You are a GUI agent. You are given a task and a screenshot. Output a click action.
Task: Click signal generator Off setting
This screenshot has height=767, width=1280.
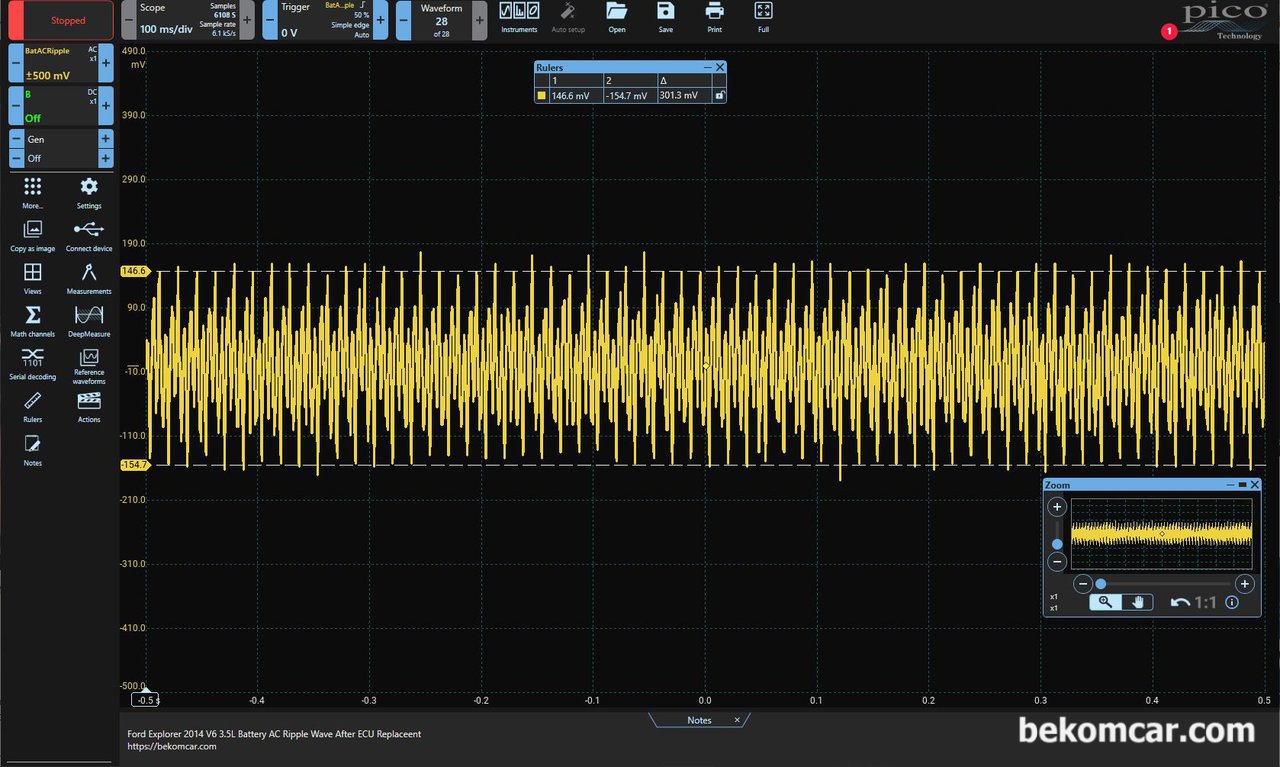tap(61, 158)
